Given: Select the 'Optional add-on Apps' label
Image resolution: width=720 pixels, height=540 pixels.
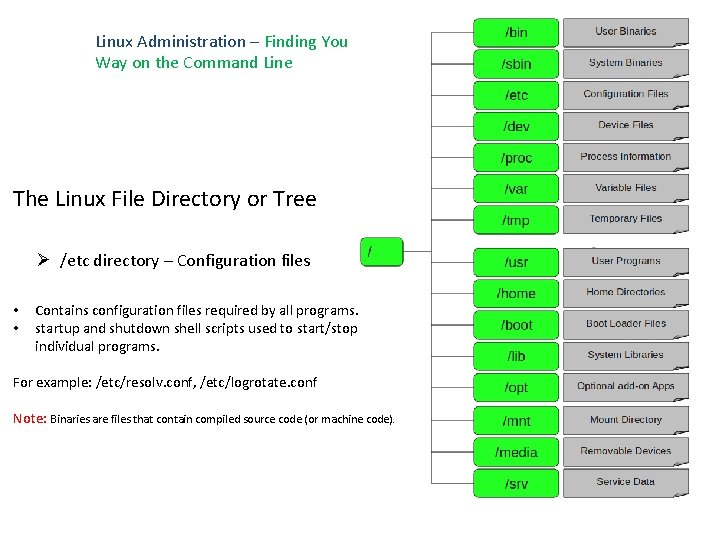Looking at the screenshot, I should click(626, 386).
